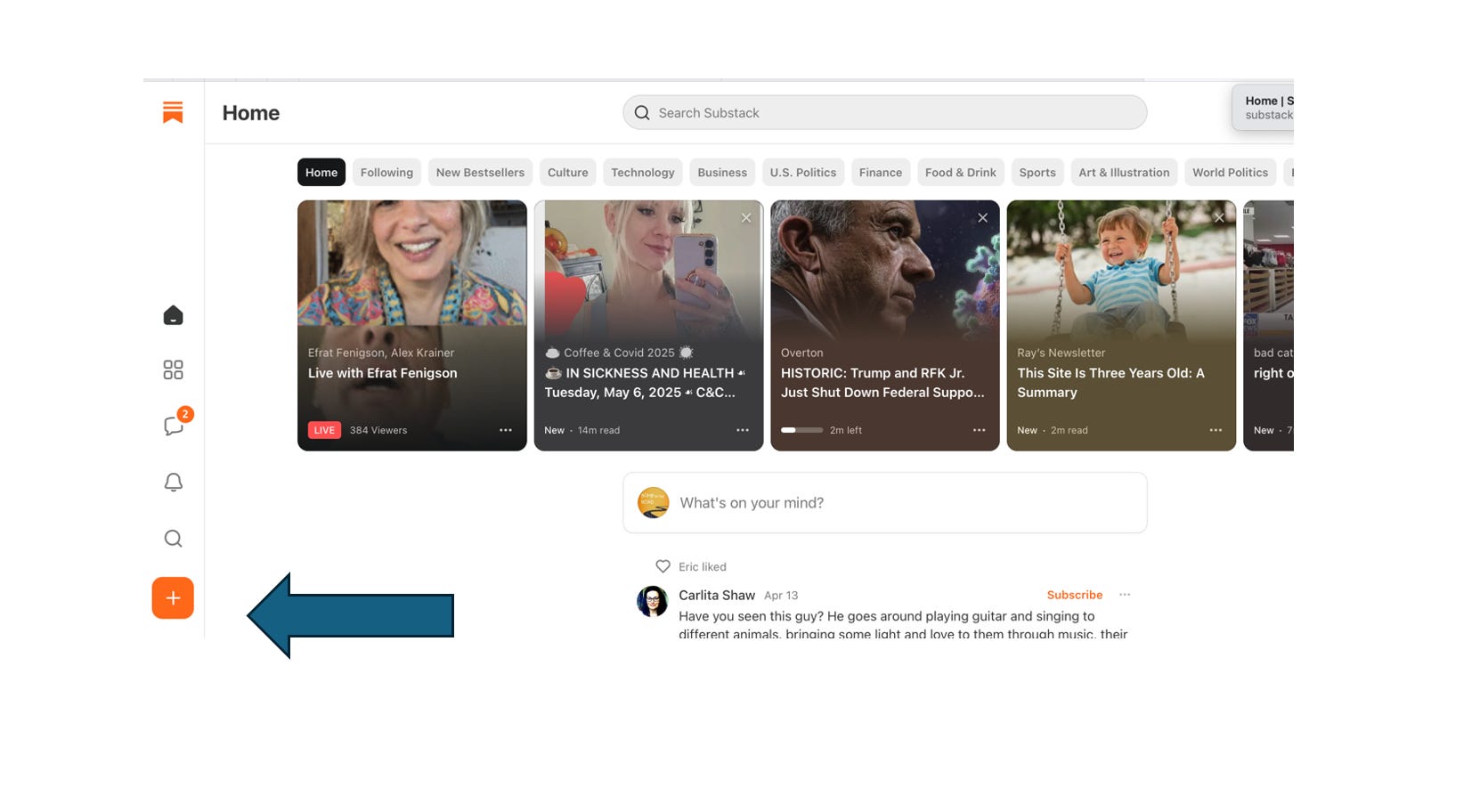This screenshot has height=812, width=1480.
Task: Click Carlita Shaw's post text
Action: coord(903,624)
